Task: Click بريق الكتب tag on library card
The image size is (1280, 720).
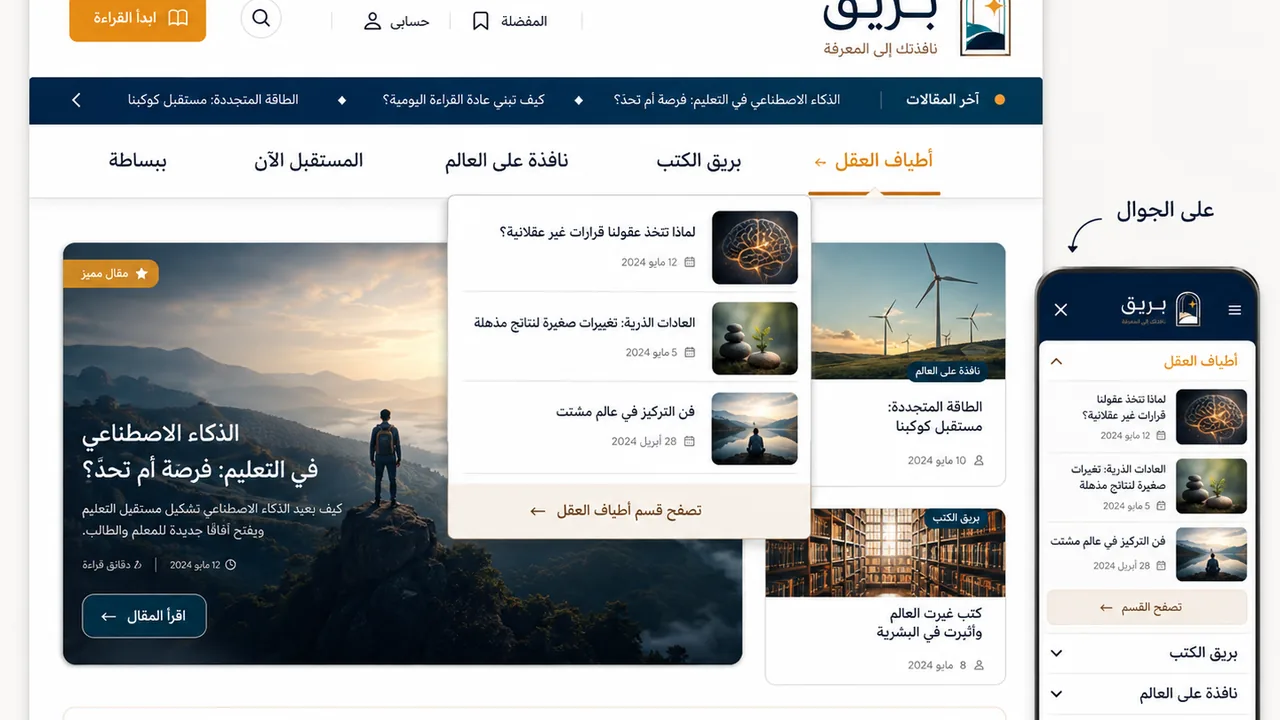Action: click(x=956, y=518)
